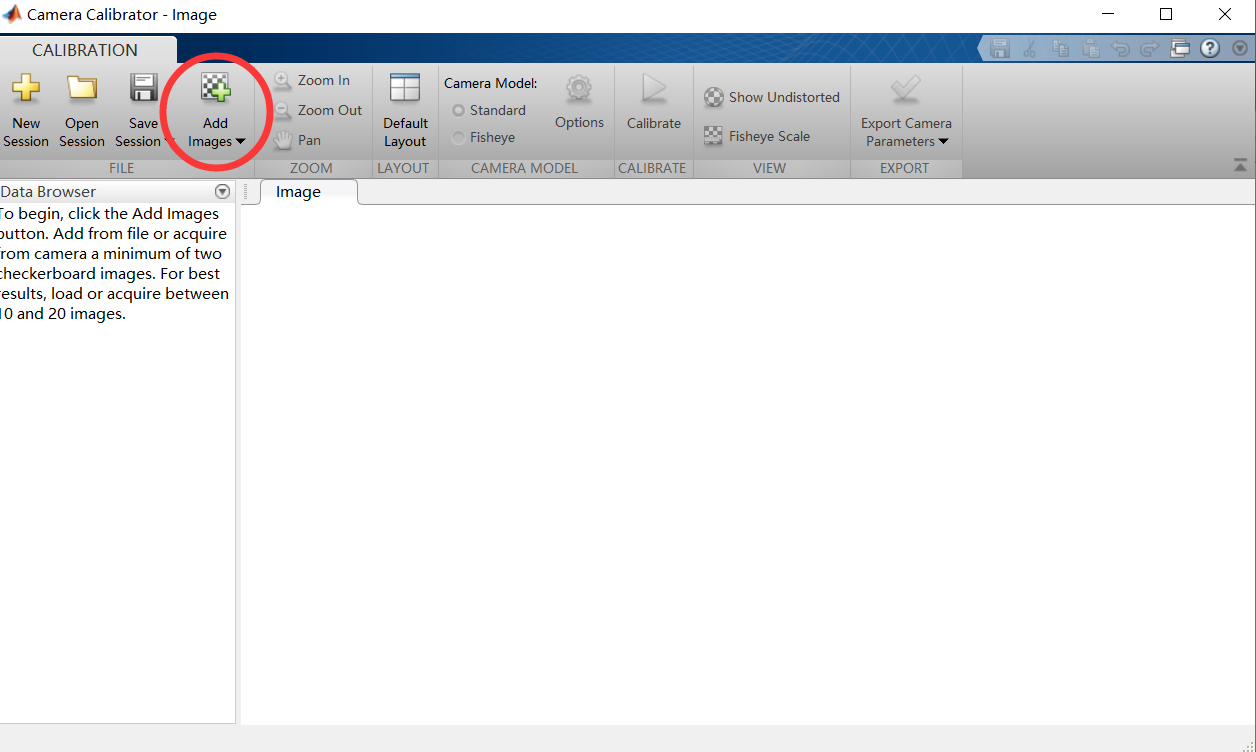Activate the Pan hand tool
Image resolution: width=1256 pixels, height=752 pixels.
tap(297, 140)
